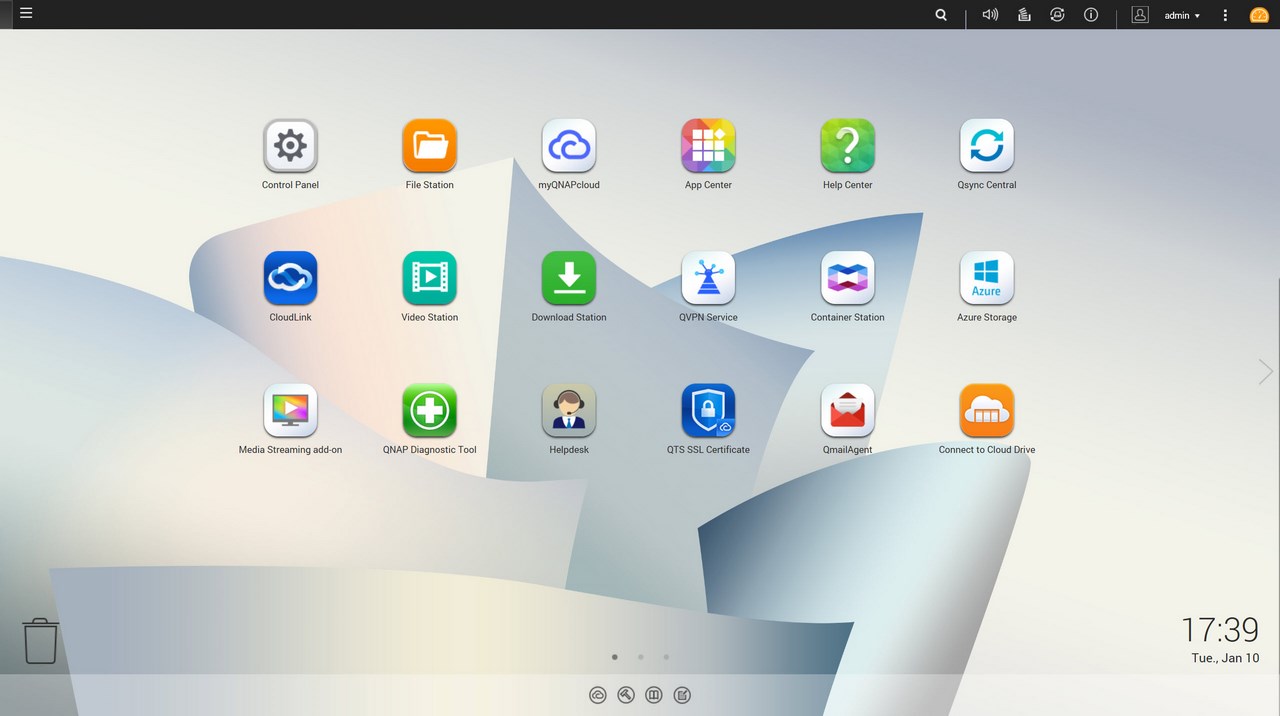This screenshot has height=716, width=1280.
Task: Launch File Station
Action: coord(430,146)
